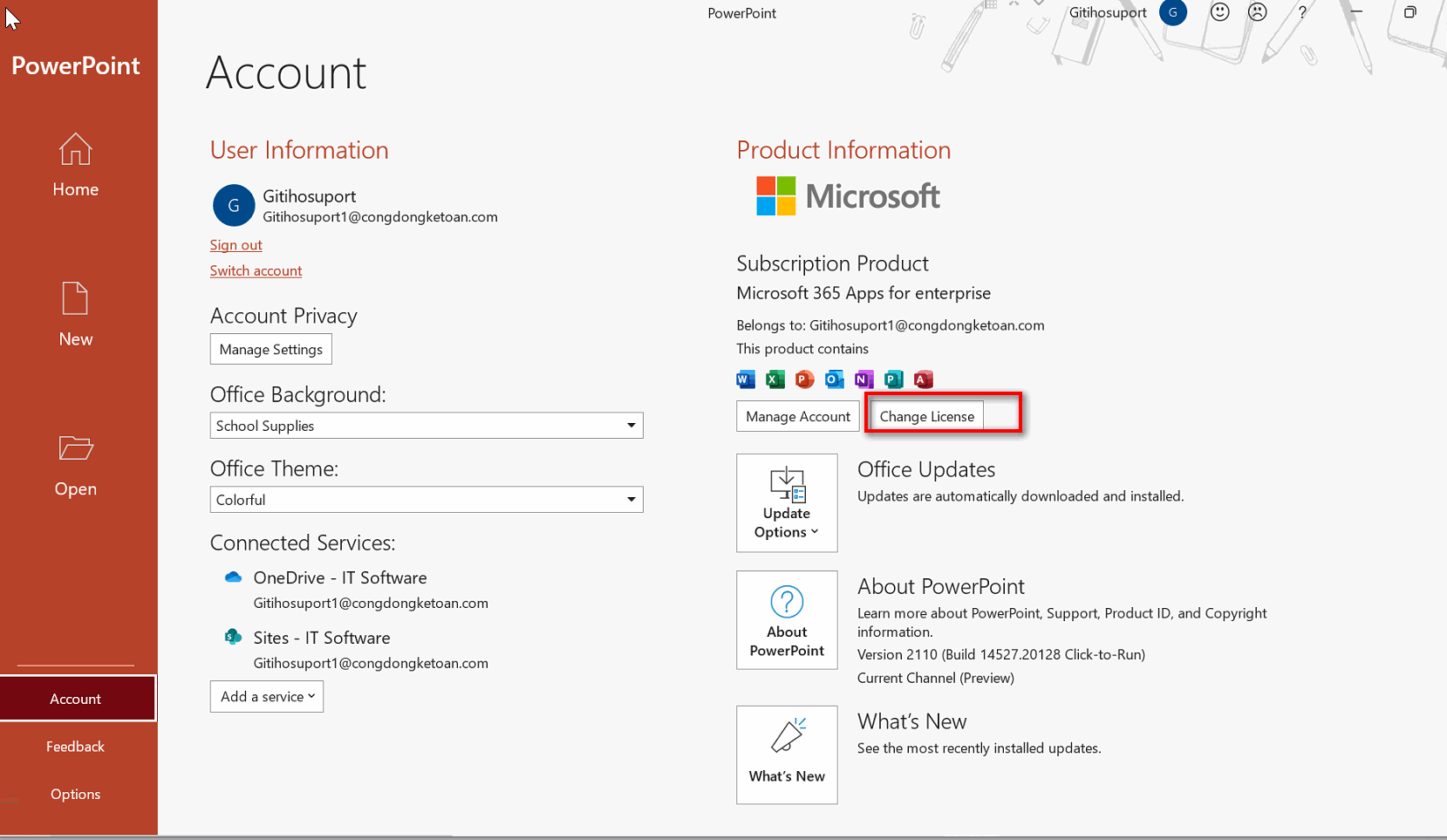The height and width of the screenshot is (840, 1447).
Task: Click the Outlook app icon
Action: [x=835, y=379]
